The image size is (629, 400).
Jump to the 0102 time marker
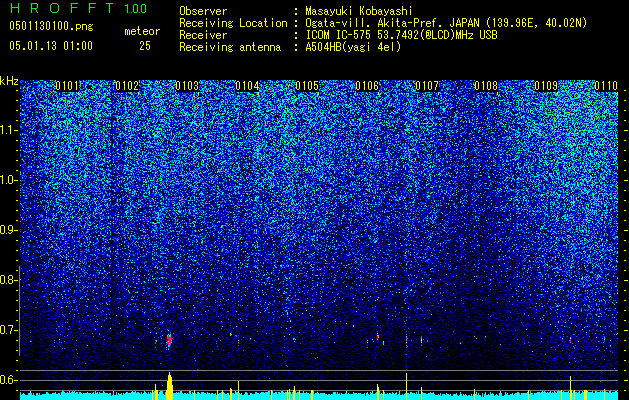[127, 86]
